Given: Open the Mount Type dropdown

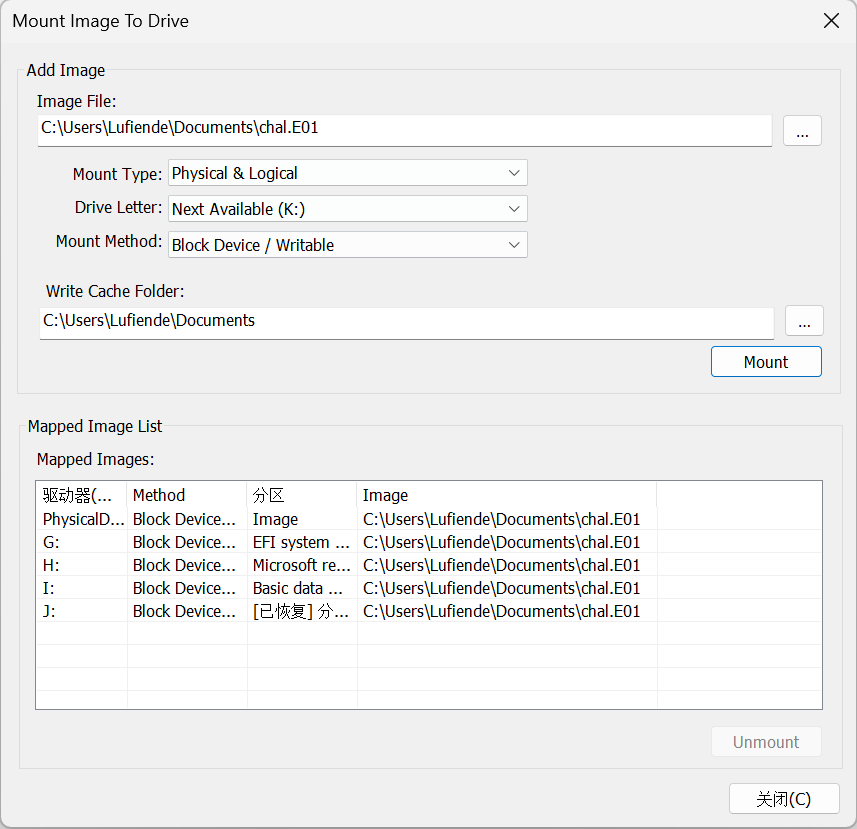Looking at the screenshot, I should [347, 173].
